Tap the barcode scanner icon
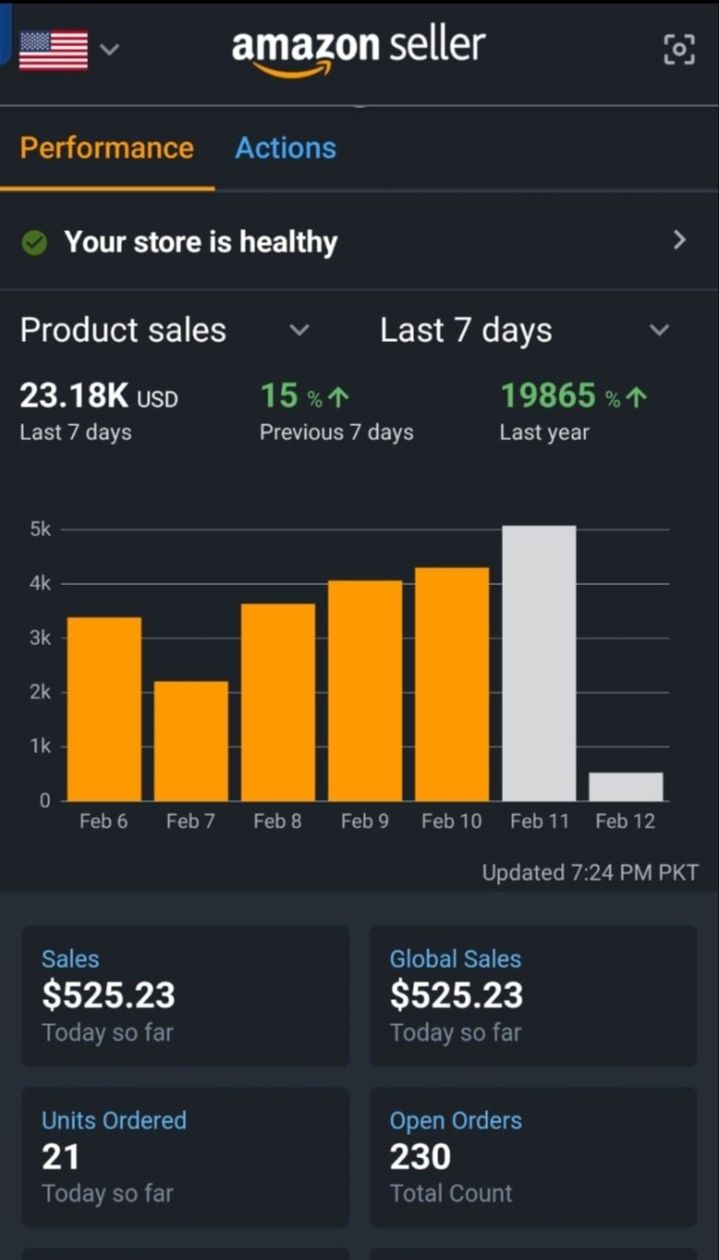This screenshot has width=719, height=1260. (679, 49)
